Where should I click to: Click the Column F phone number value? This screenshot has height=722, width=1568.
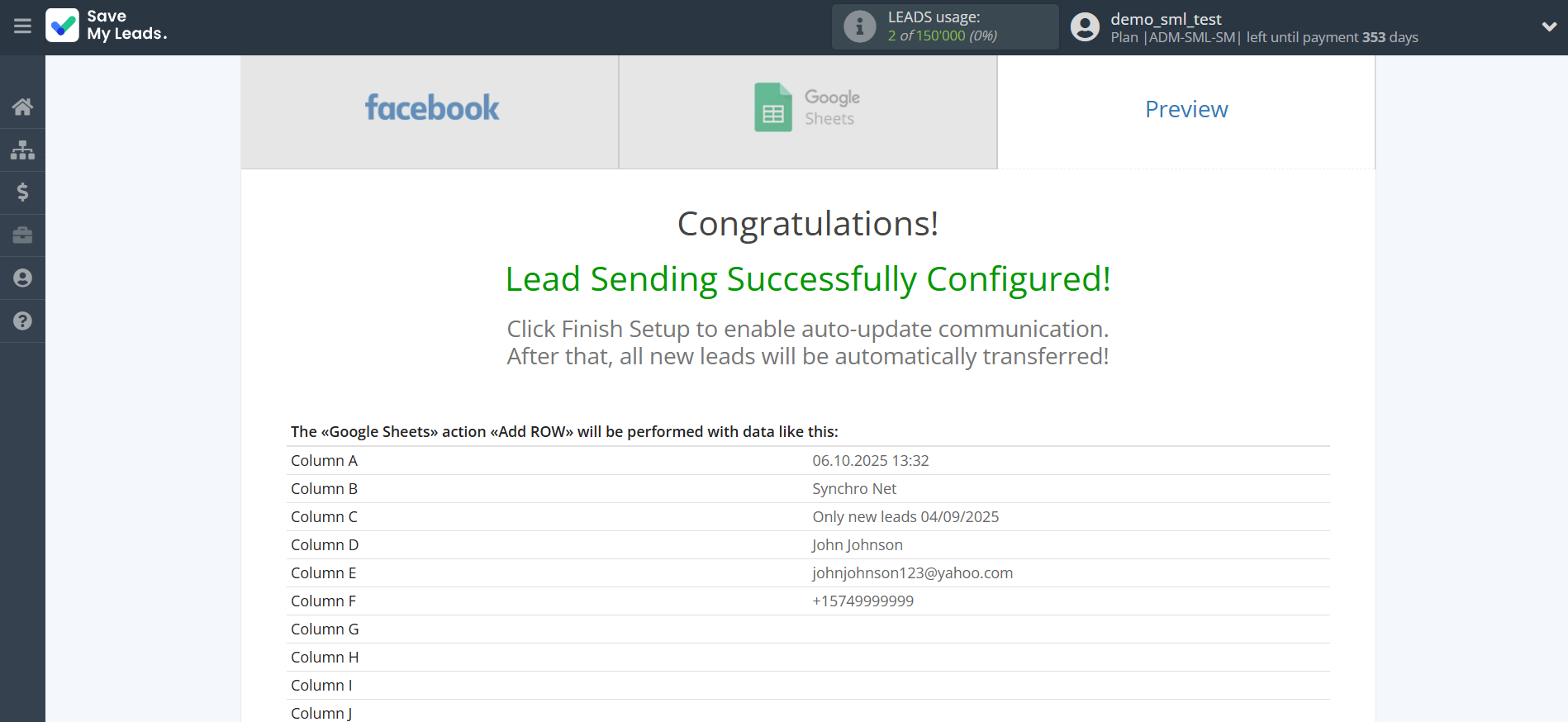pos(862,601)
